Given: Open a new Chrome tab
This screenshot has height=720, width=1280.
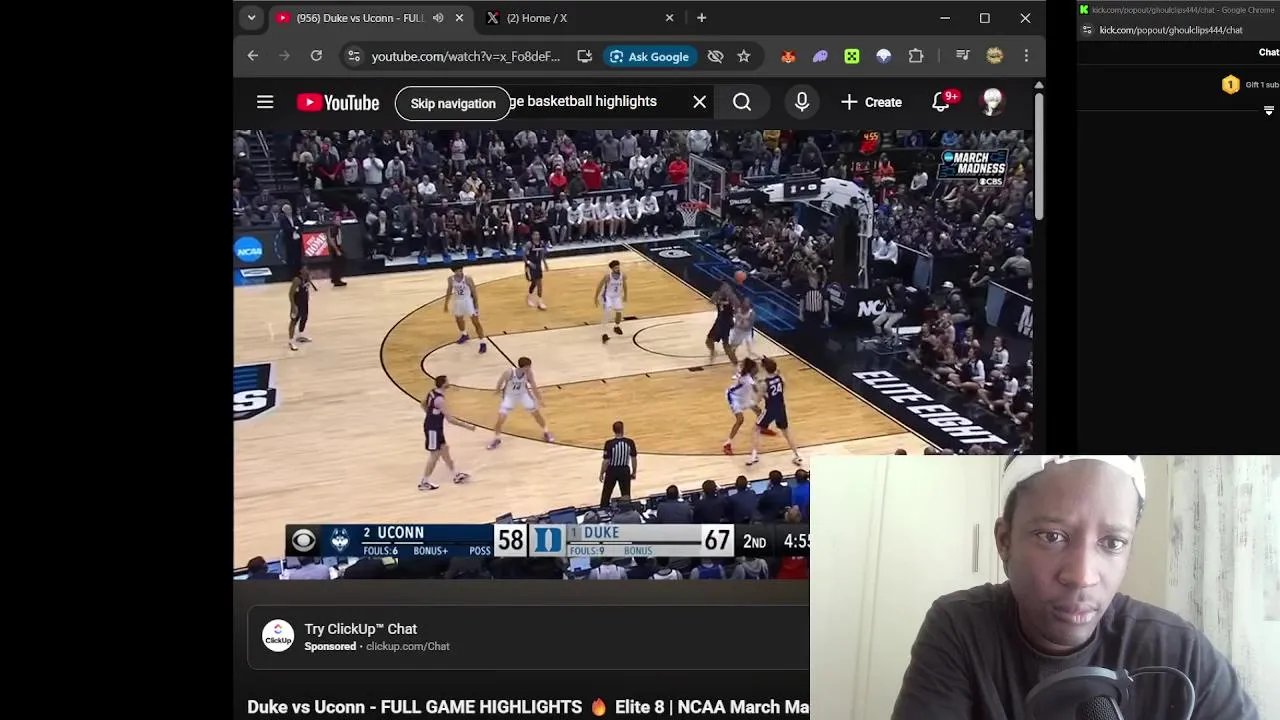Looking at the screenshot, I should pyautogui.click(x=701, y=18).
